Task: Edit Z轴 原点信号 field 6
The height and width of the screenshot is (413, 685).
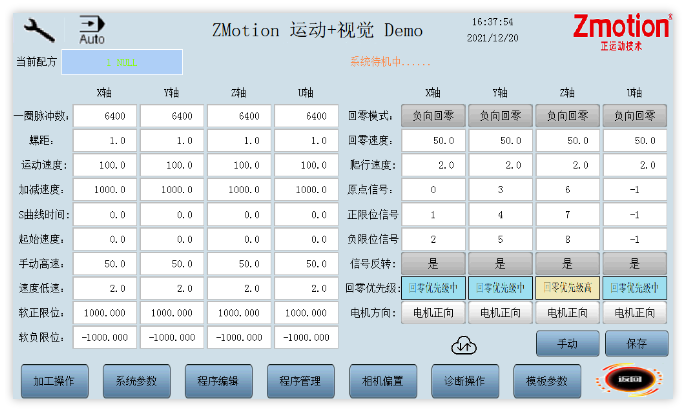Action: 567,189
